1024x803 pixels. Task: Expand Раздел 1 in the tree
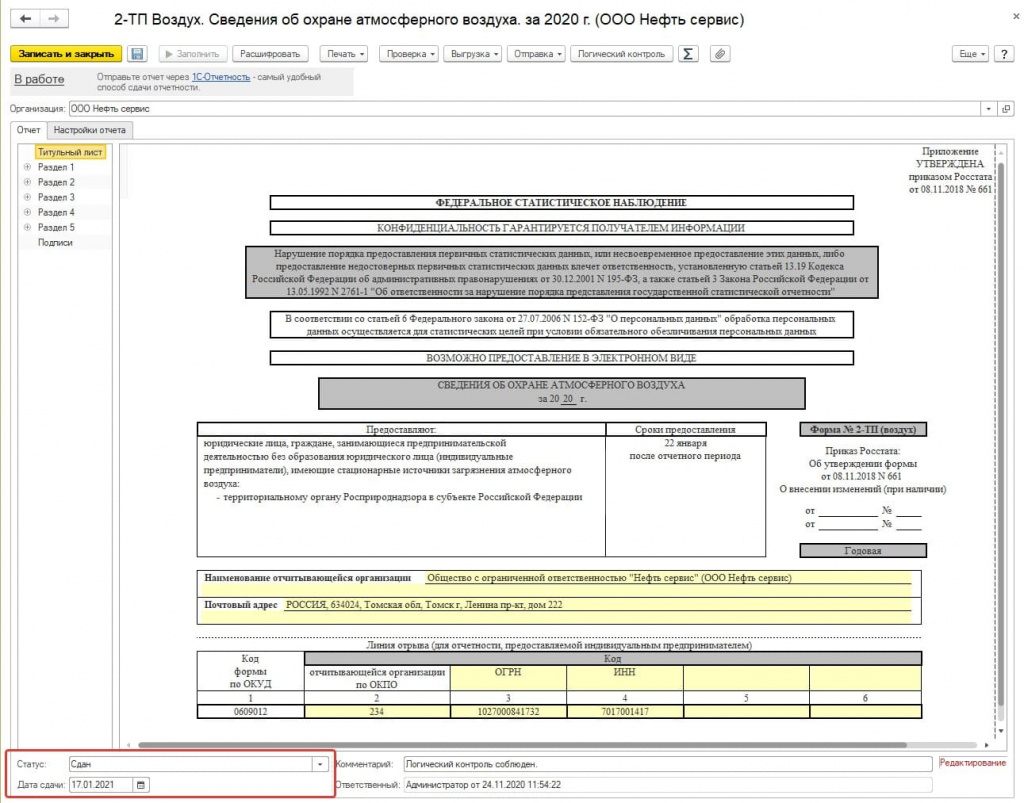pyautogui.click(x=27, y=167)
